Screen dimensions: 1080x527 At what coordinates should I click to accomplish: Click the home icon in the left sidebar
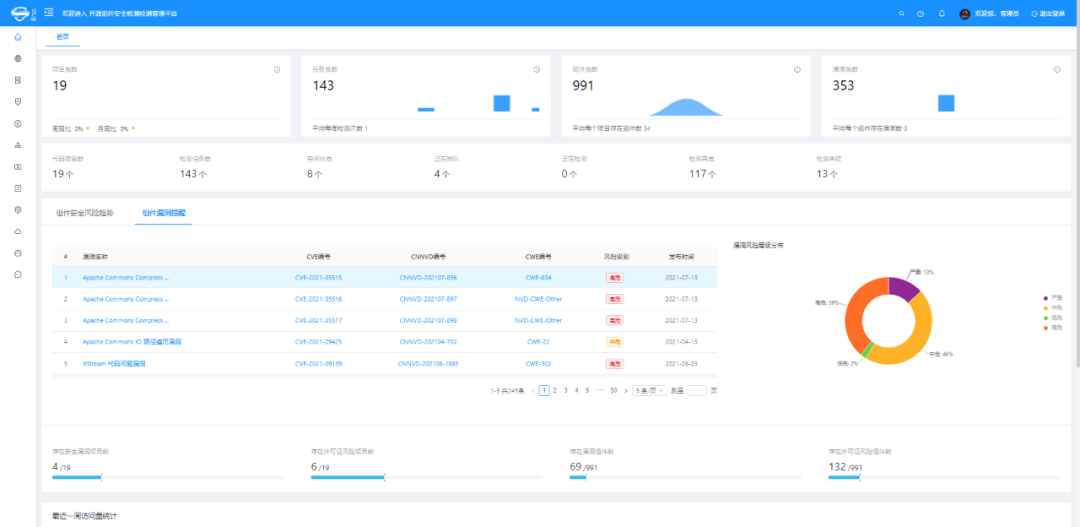(x=18, y=37)
